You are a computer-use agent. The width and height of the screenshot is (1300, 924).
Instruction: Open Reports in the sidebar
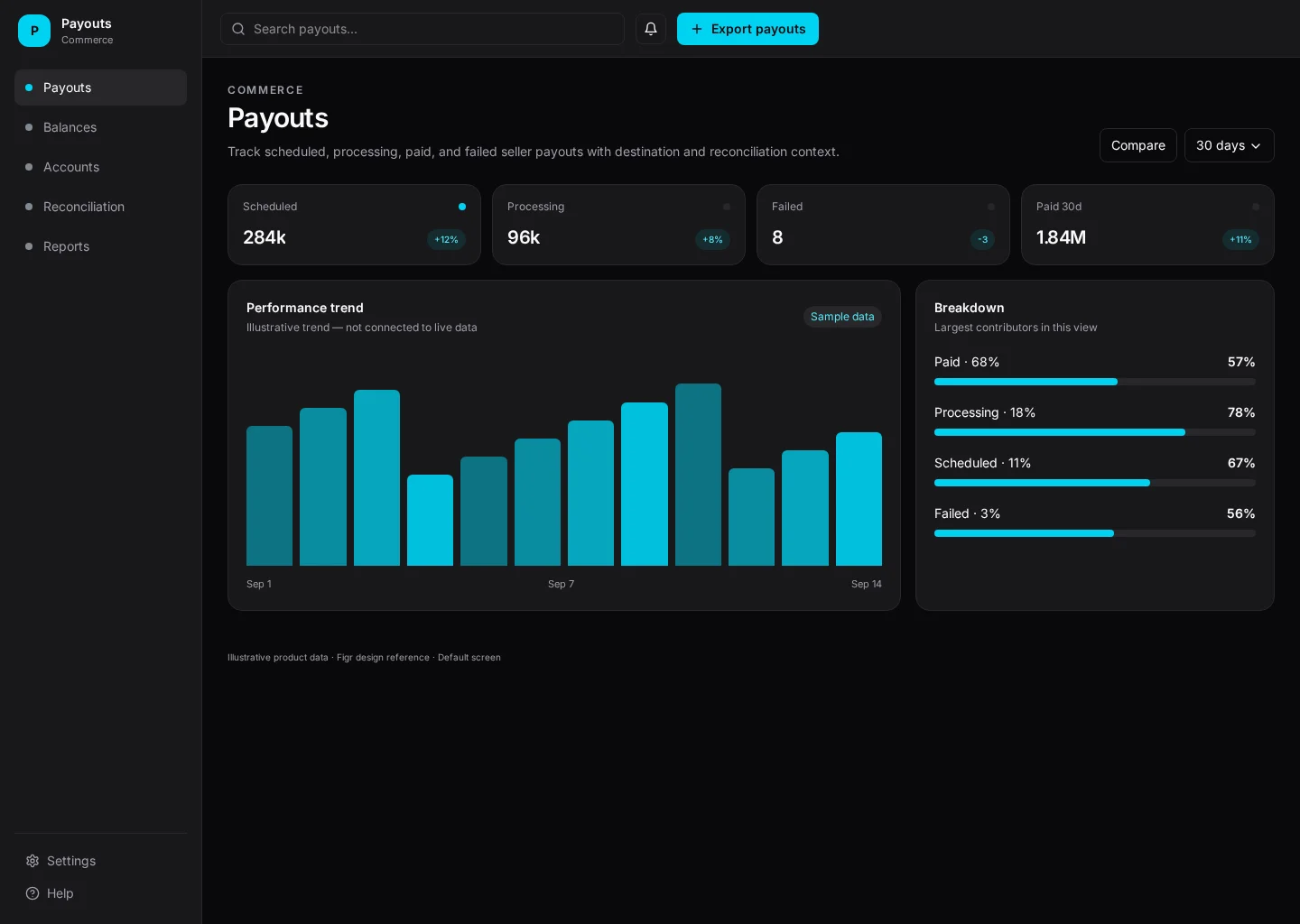[x=100, y=246]
